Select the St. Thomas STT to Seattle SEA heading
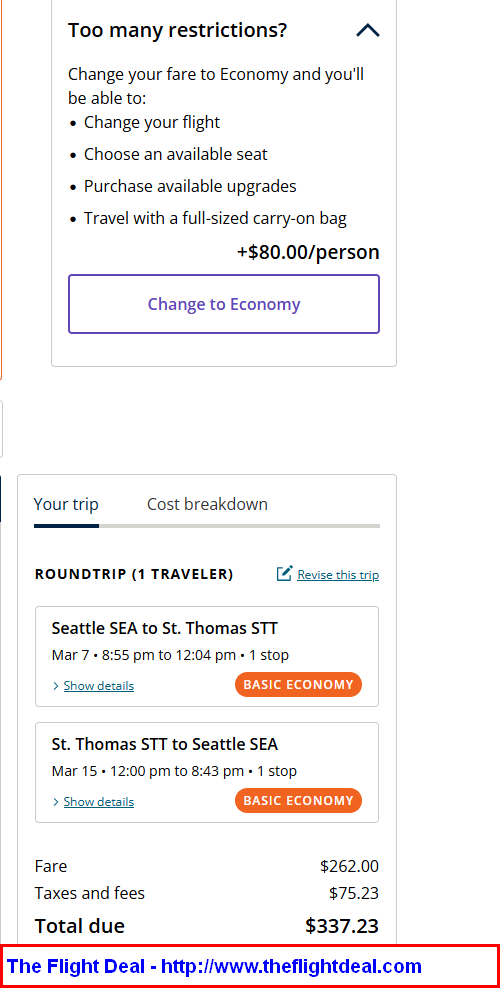Image resolution: width=500 pixels, height=988 pixels. point(164,744)
